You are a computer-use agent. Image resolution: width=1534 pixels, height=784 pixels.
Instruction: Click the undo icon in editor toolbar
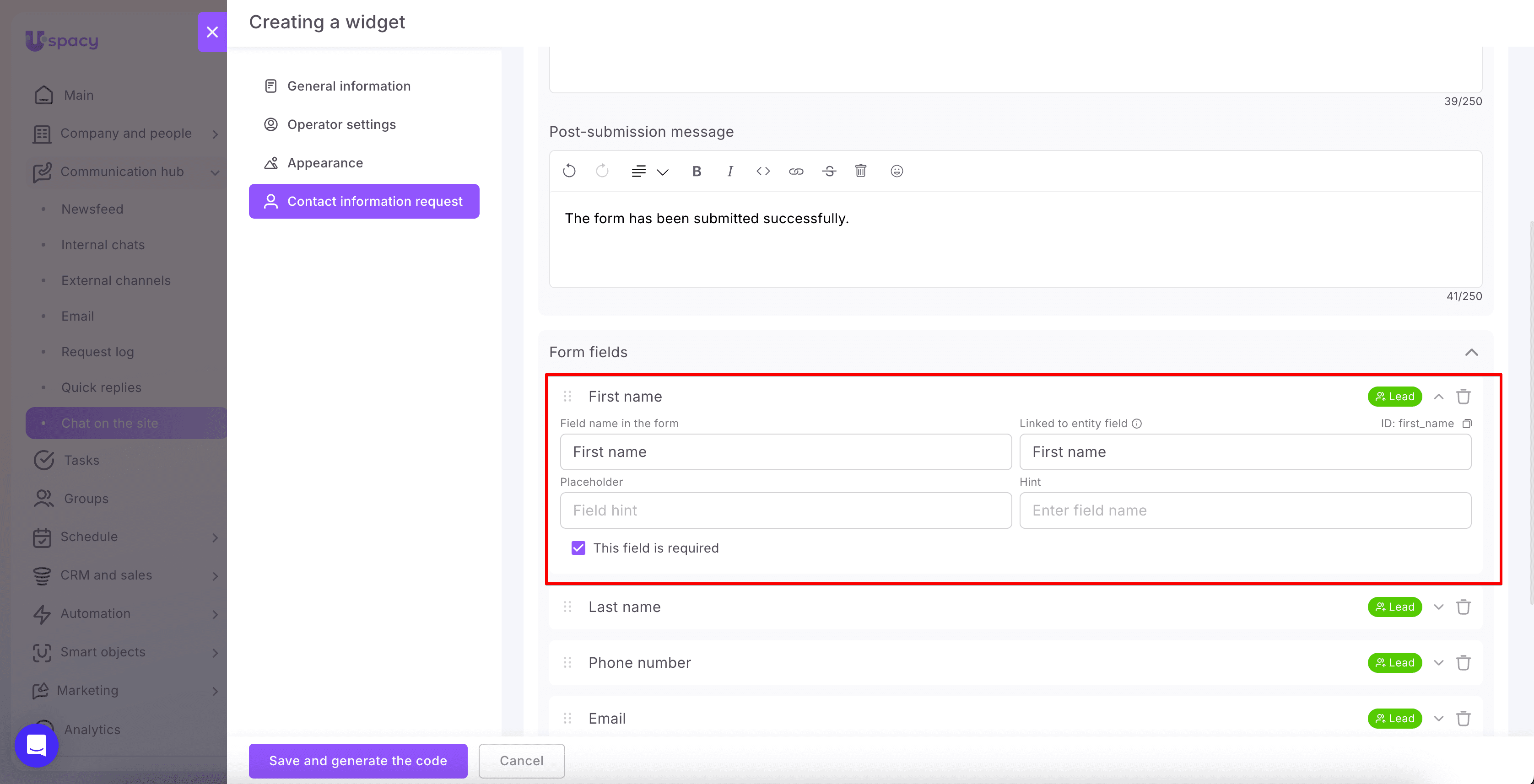[x=569, y=172]
